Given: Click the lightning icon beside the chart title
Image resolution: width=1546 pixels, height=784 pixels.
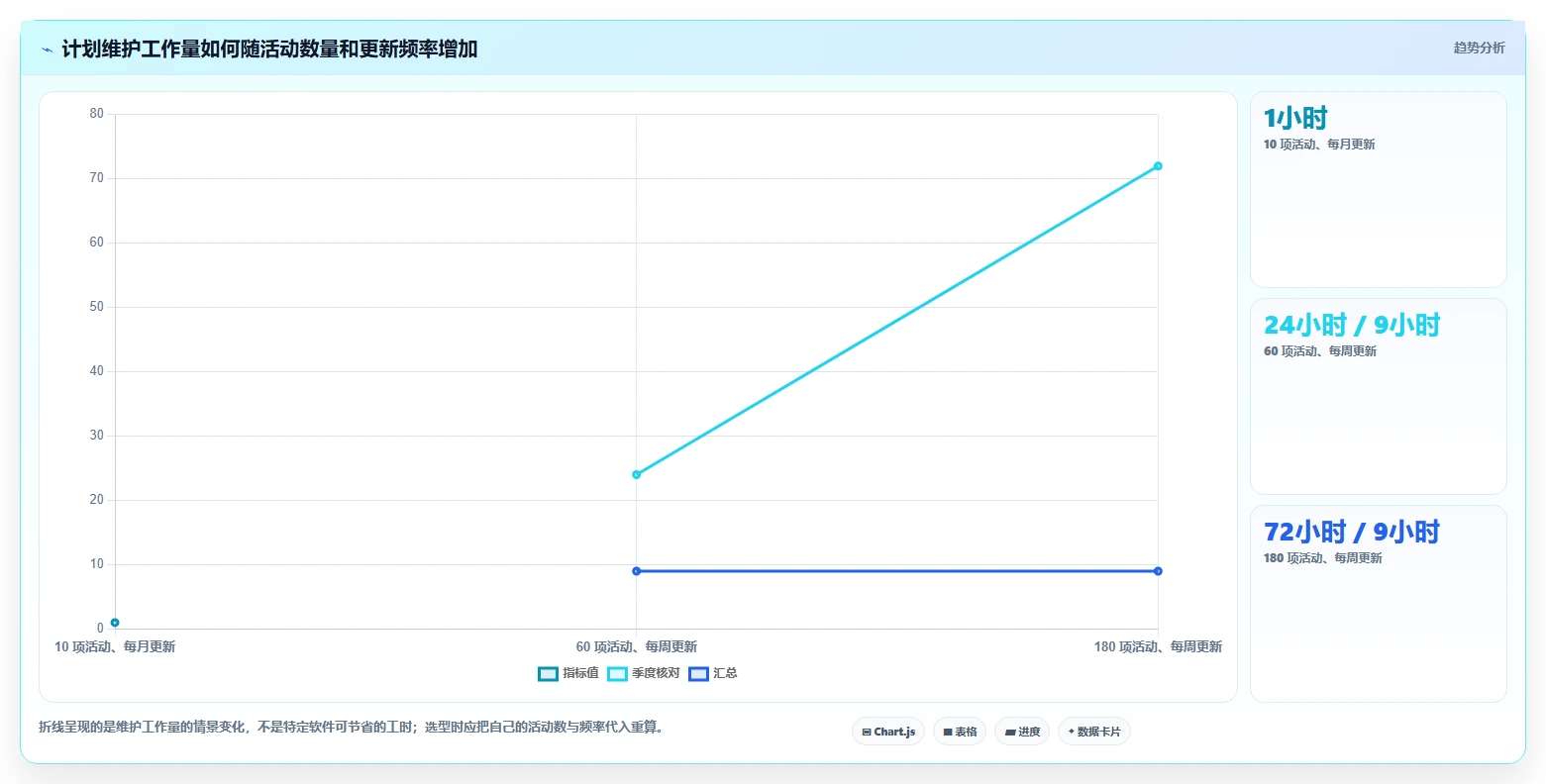Looking at the screenshot, I should [47, 49].
